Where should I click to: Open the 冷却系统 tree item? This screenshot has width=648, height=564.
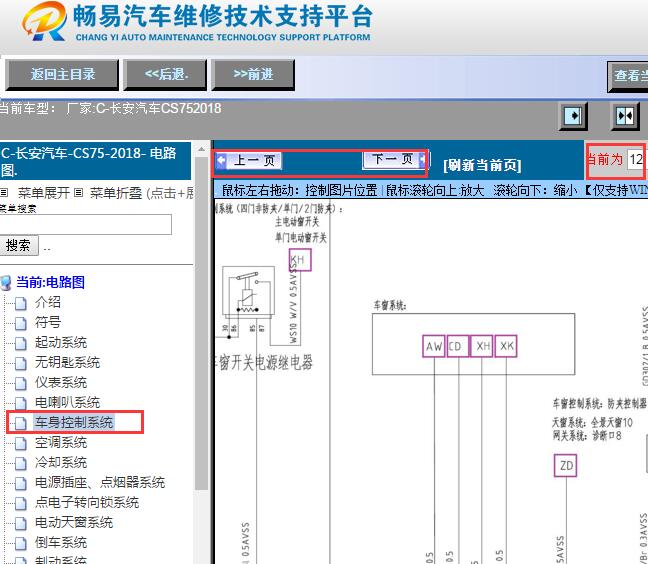click(61, 462)
